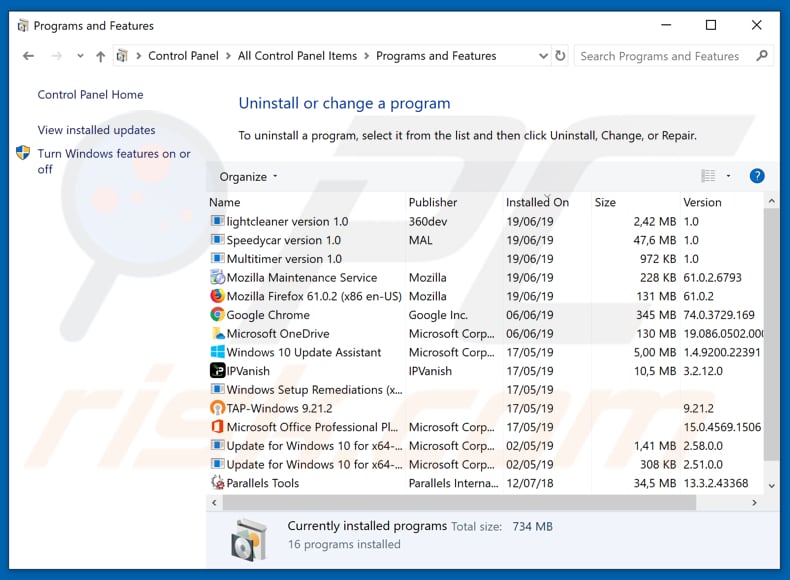Open Turn Windows features on or off
The image size is (790, 580).
[114, 161]
